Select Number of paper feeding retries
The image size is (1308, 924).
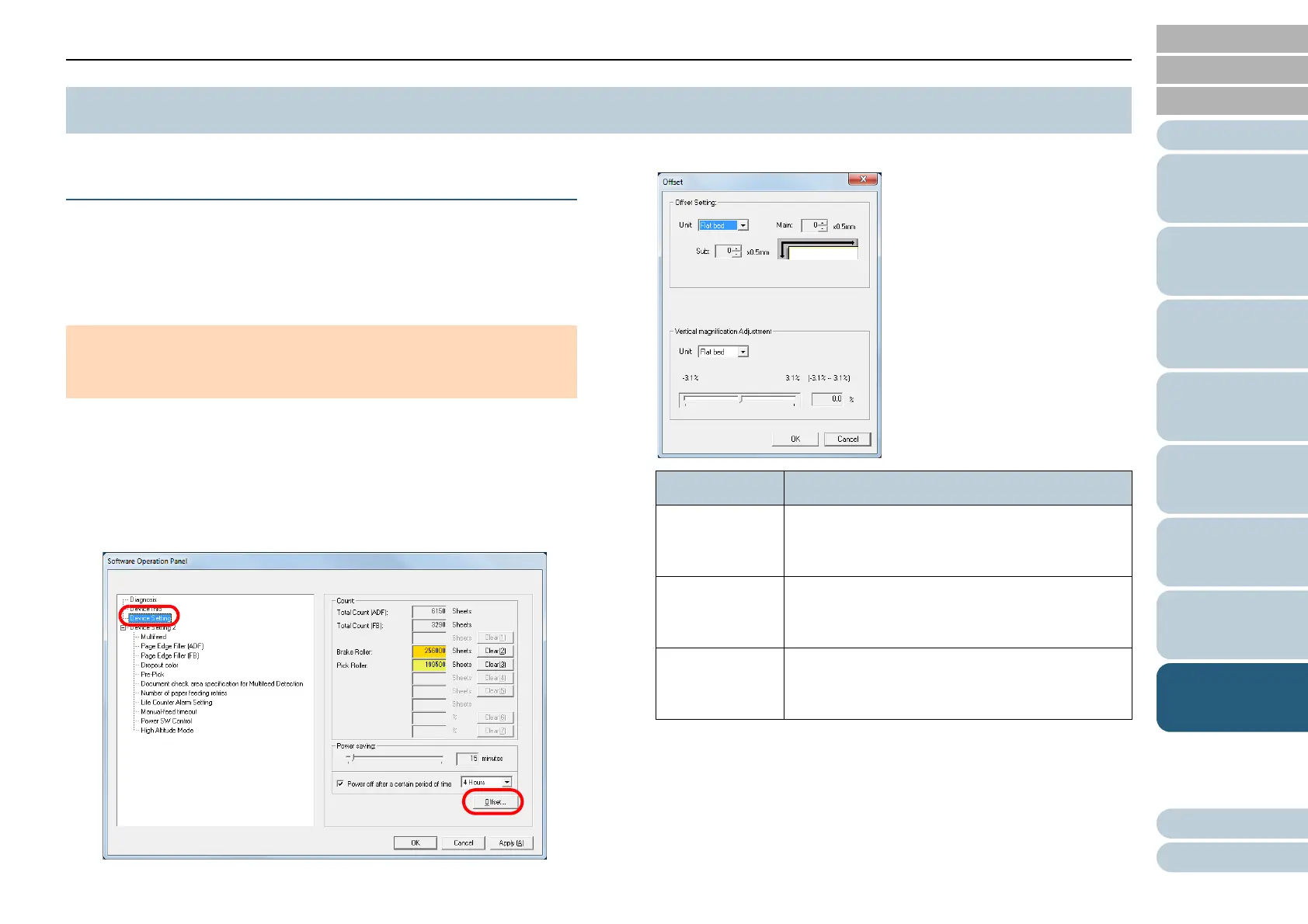pyautogui.click(x=183, y=693)
